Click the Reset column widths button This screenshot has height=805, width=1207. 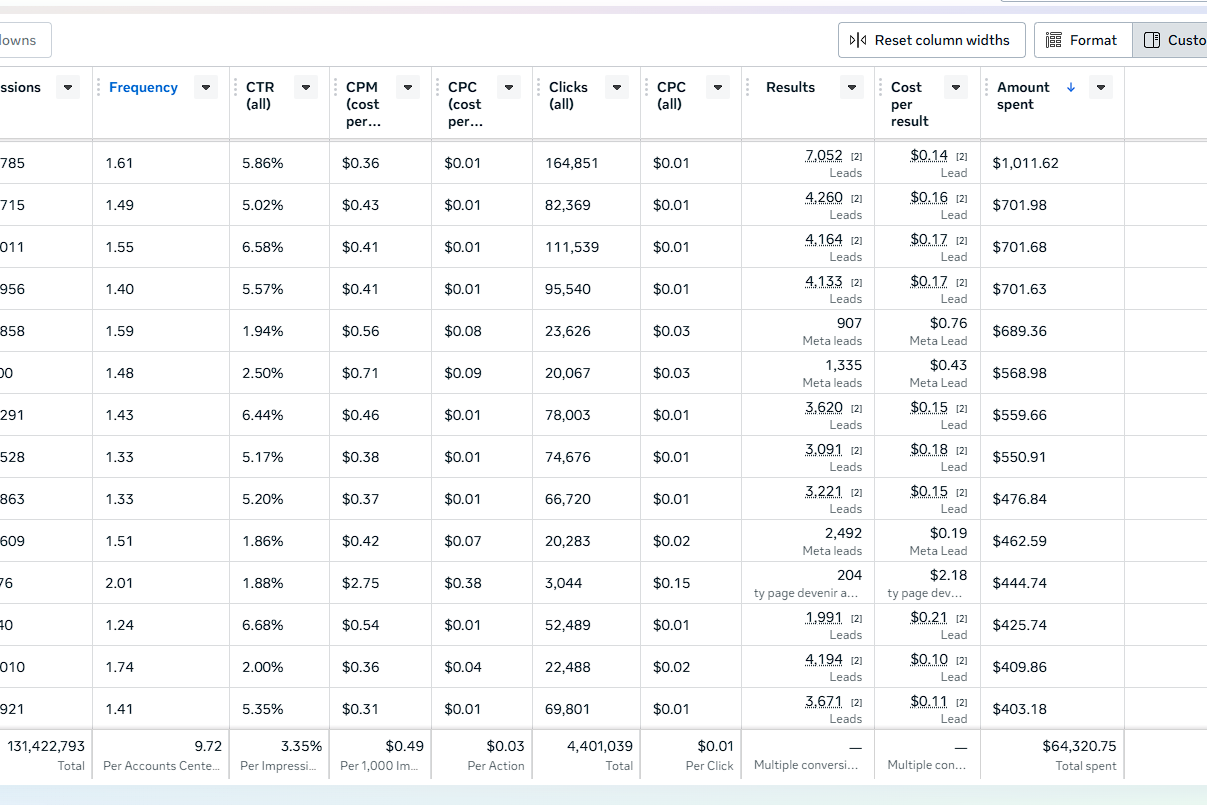click(931, 40)
